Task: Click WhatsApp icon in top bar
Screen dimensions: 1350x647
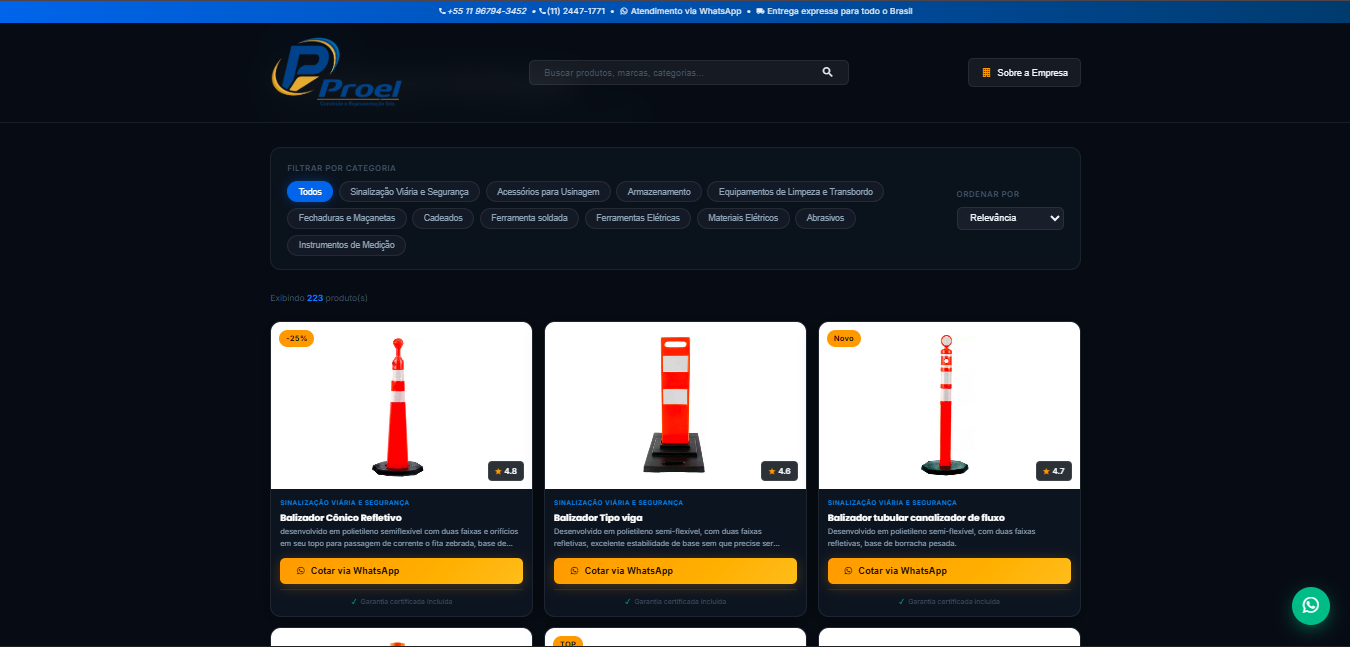Action: (624, 11)
